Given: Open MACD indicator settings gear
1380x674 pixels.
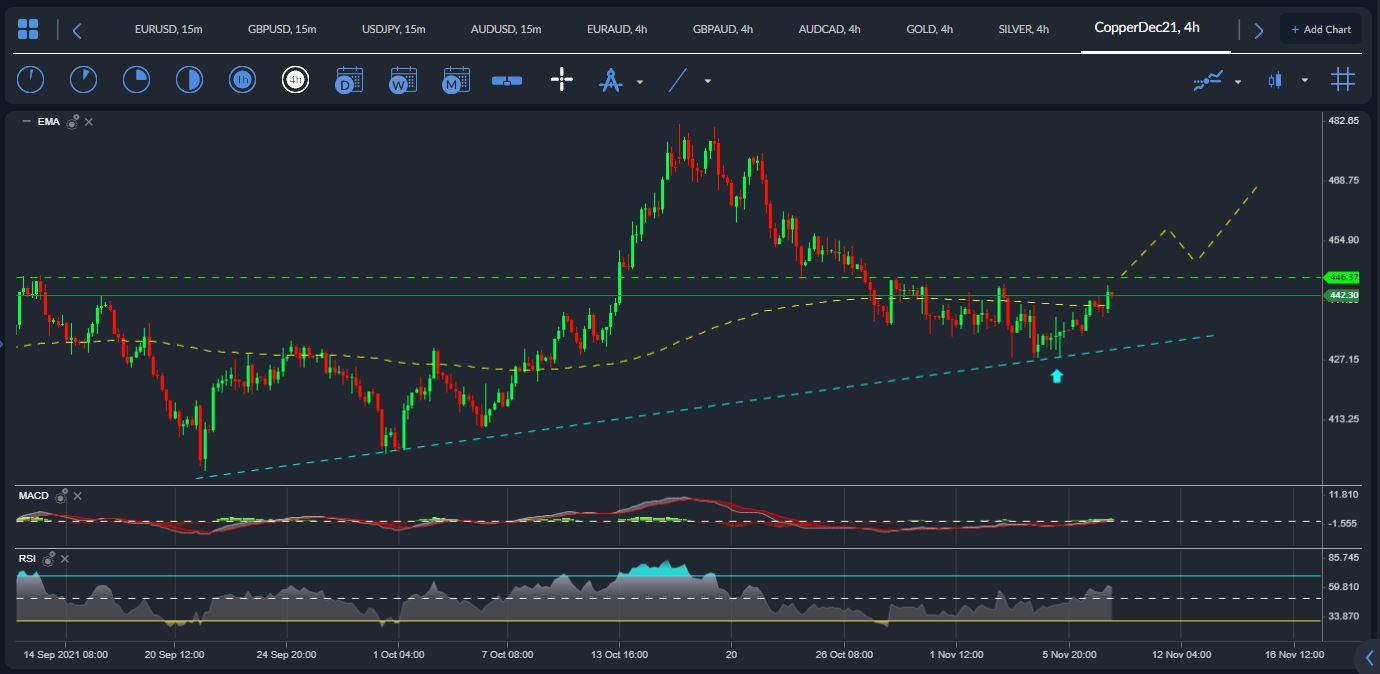Looking at the screenshot, I should pyautogui.click(x=62, y=496).
